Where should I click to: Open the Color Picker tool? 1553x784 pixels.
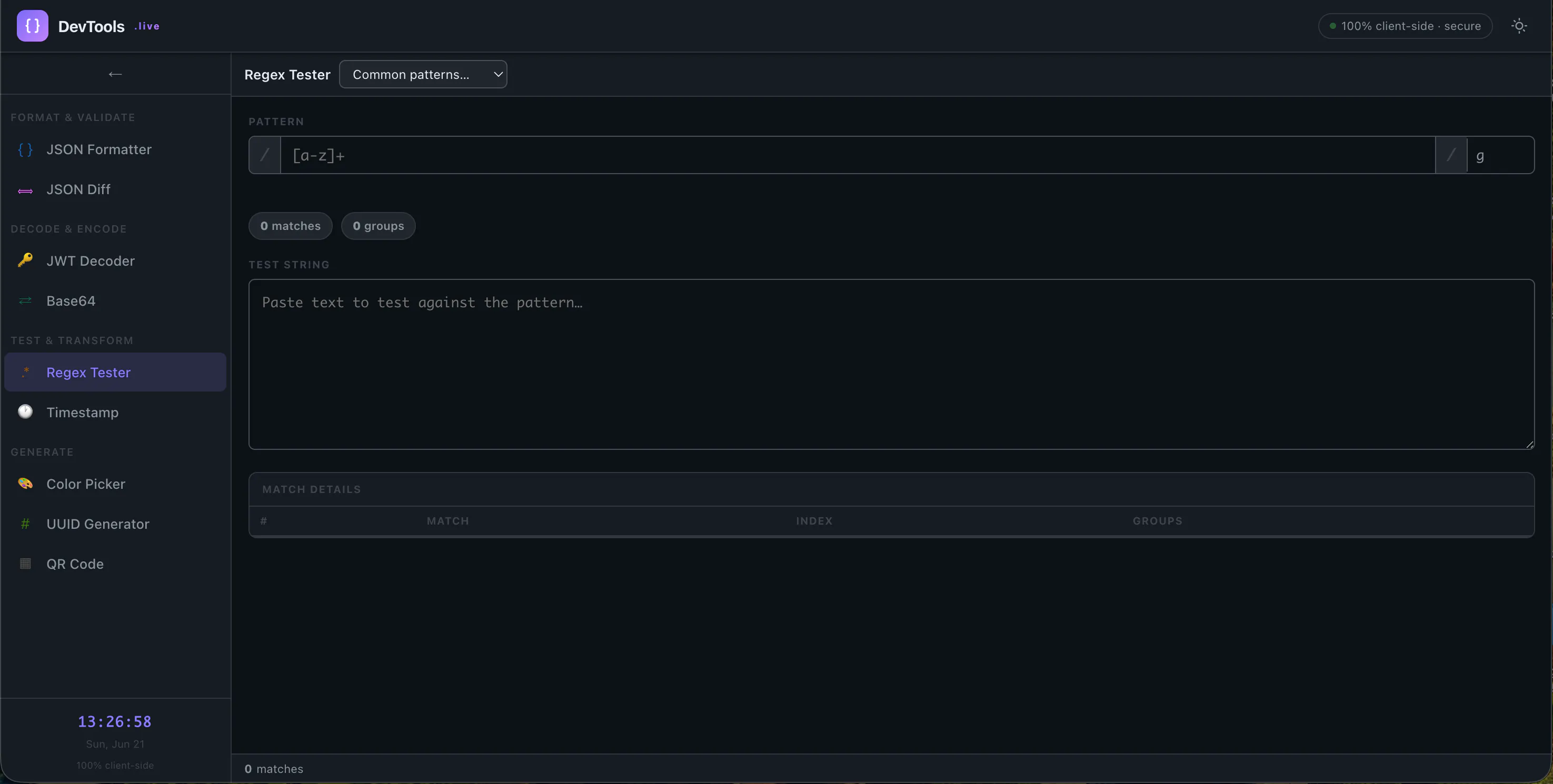[x=115, y=484]
